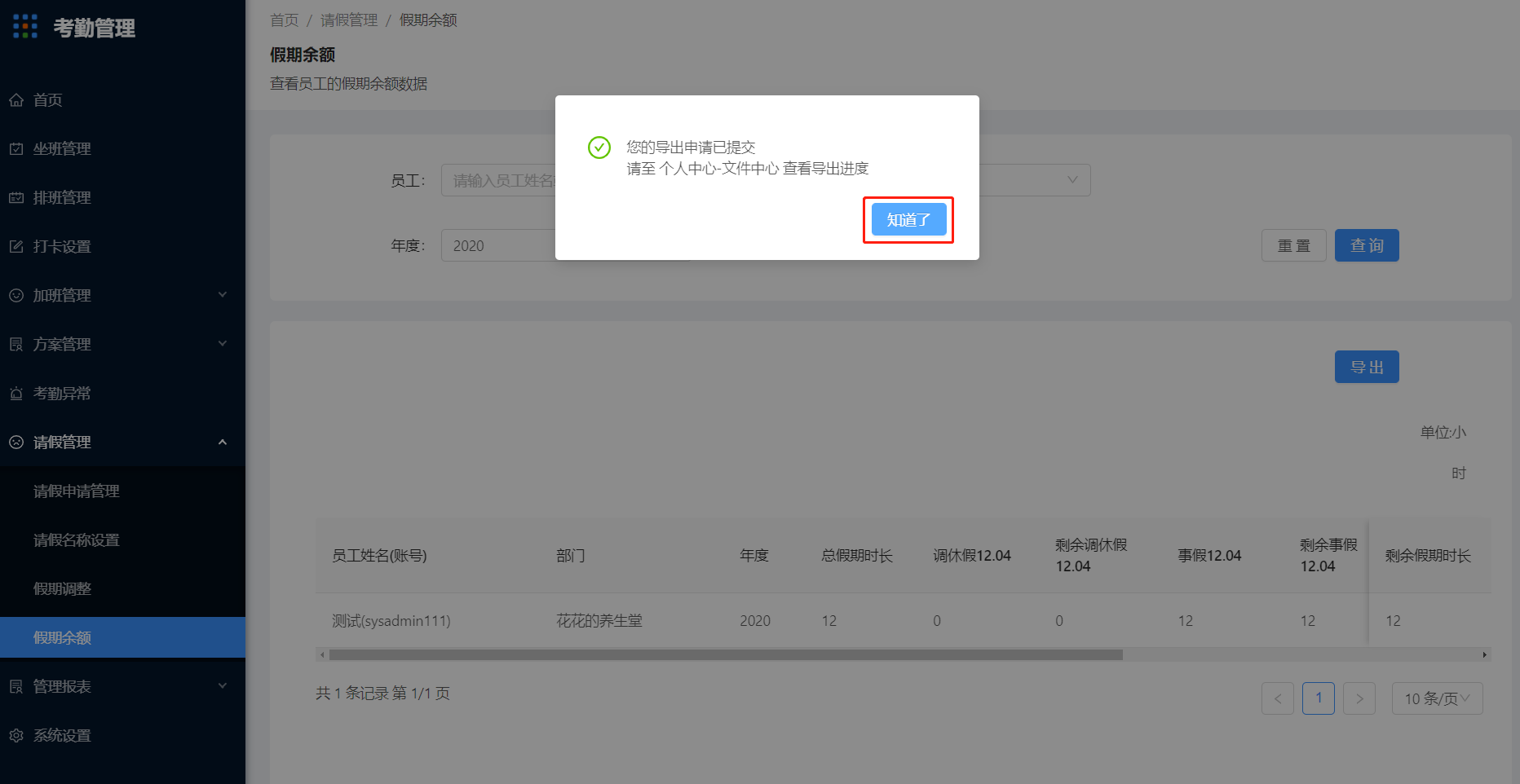Click the 坐班管理 checkbox-calendar icon
This screenshot has height=784, width=1520.
coord(16,149)
